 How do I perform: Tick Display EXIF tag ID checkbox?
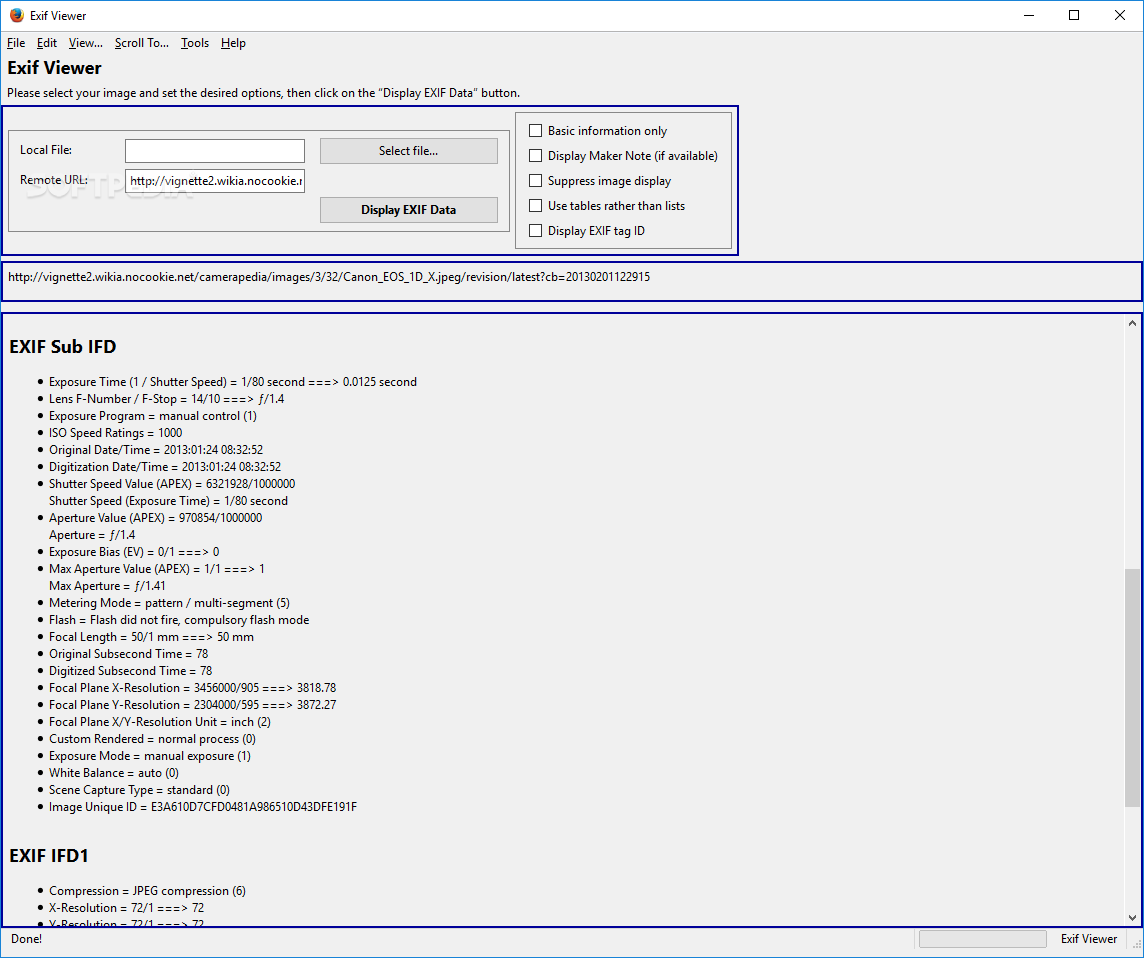tap(536, 231)
